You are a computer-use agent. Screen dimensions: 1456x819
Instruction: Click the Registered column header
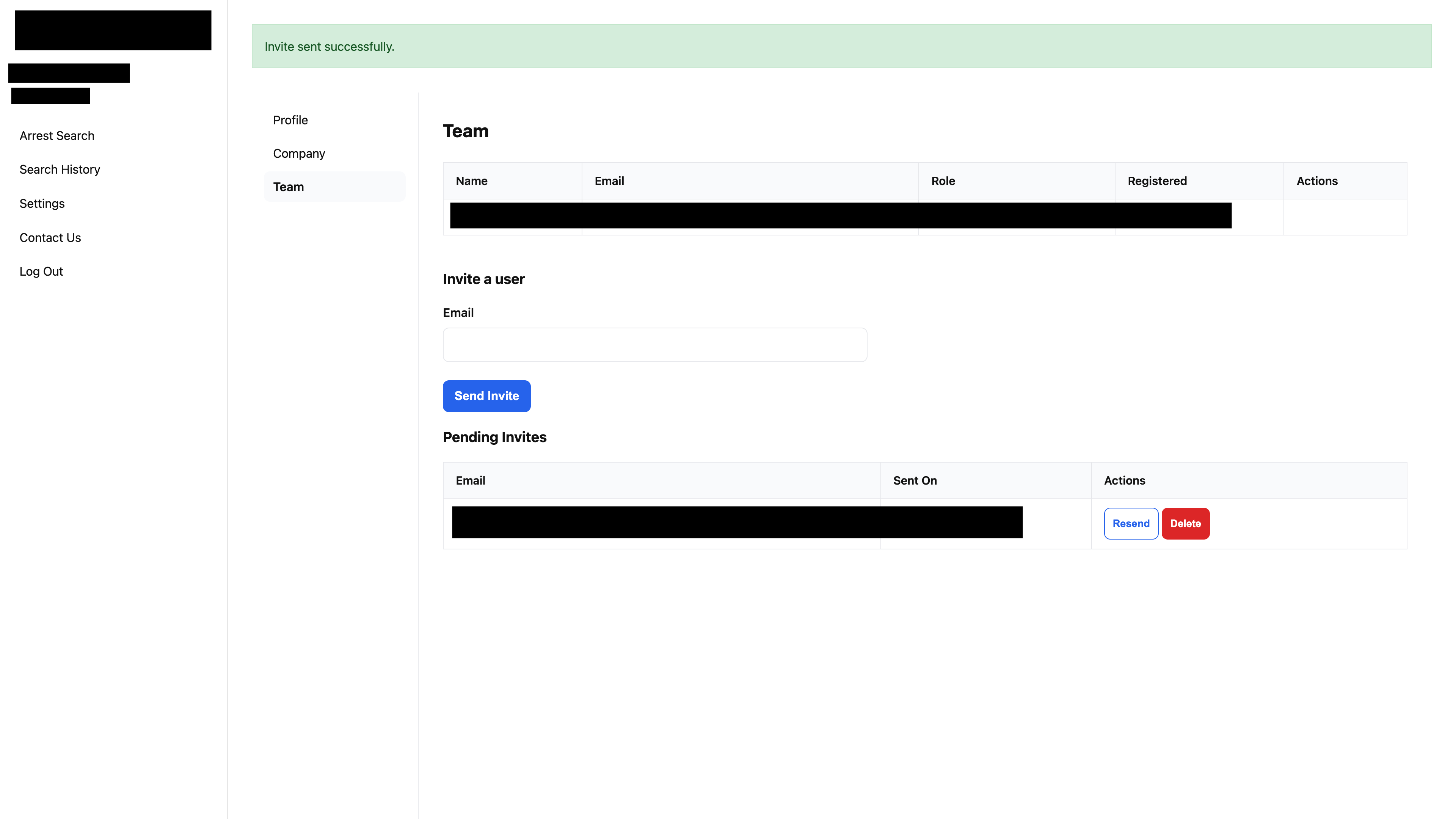click(1156, 181)
